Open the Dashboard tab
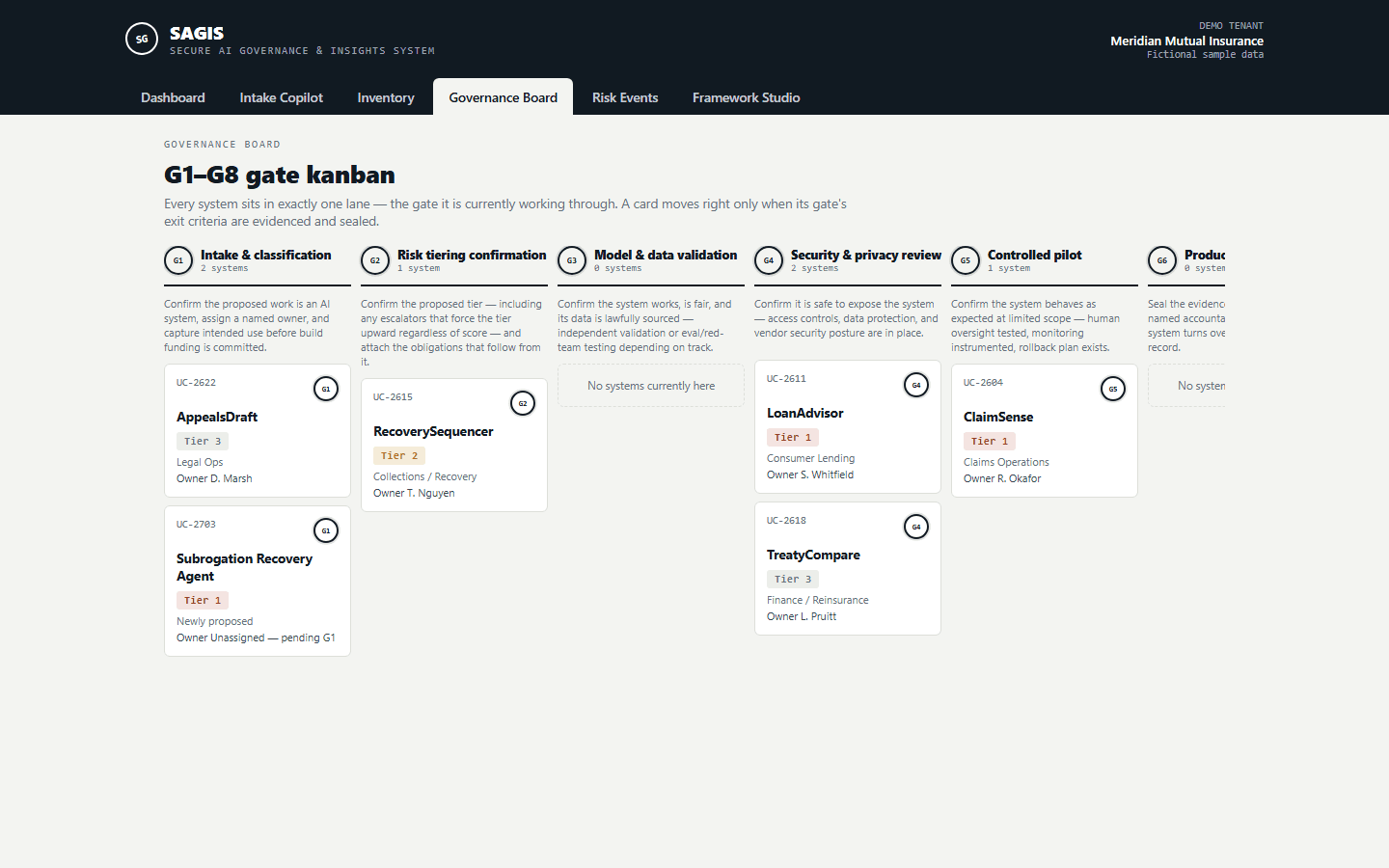This screenshot has height=868, width=1389. tap(173, 97)
